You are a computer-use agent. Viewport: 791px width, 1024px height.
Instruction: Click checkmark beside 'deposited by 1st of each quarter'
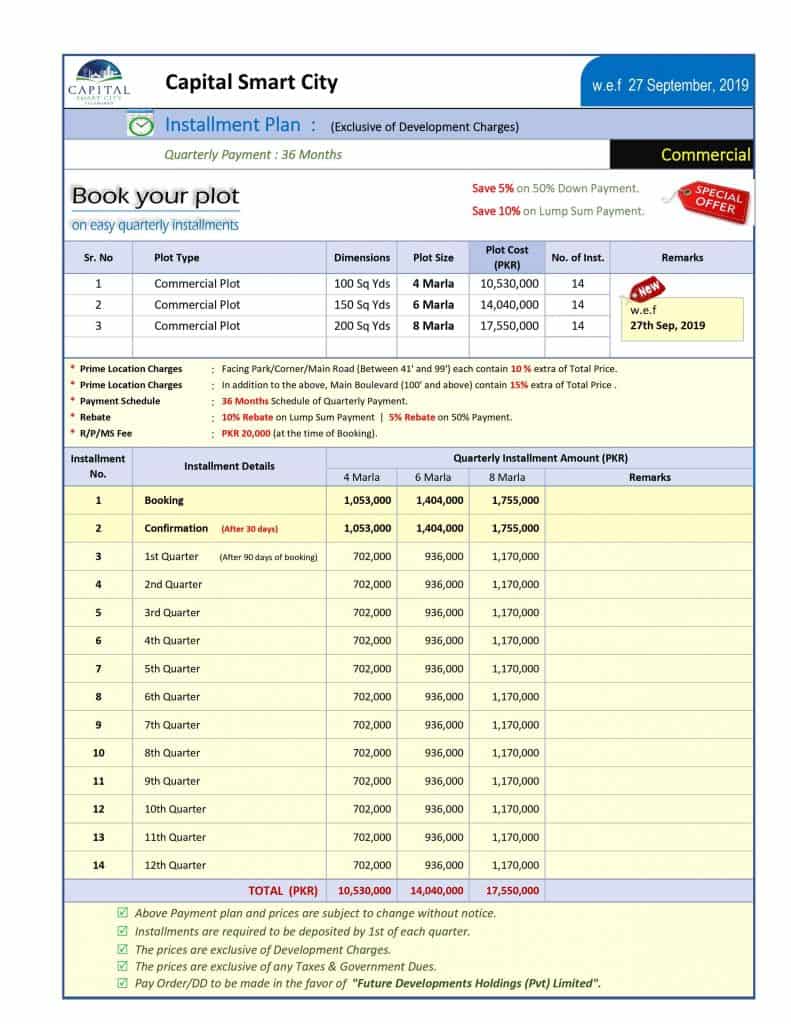pyautogui.click(x=122, y=931)
